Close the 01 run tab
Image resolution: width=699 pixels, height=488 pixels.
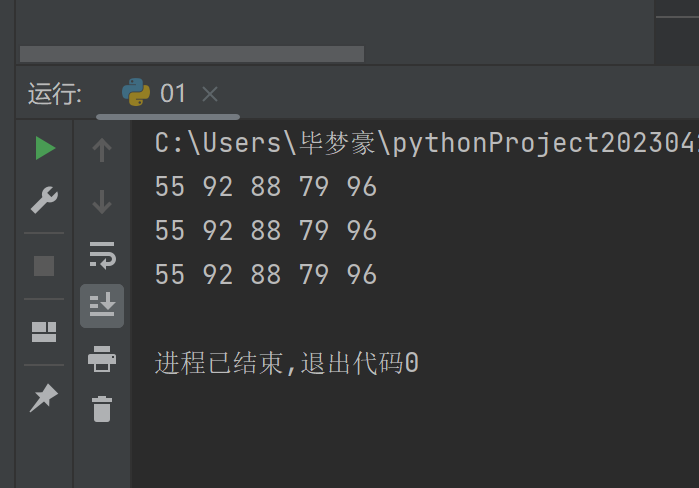(x=210, y=94)
